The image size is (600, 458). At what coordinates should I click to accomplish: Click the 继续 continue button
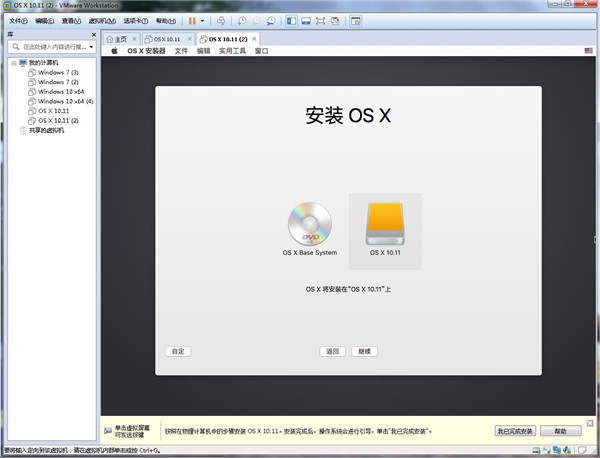pyautogui.click(x=364, y=351)
